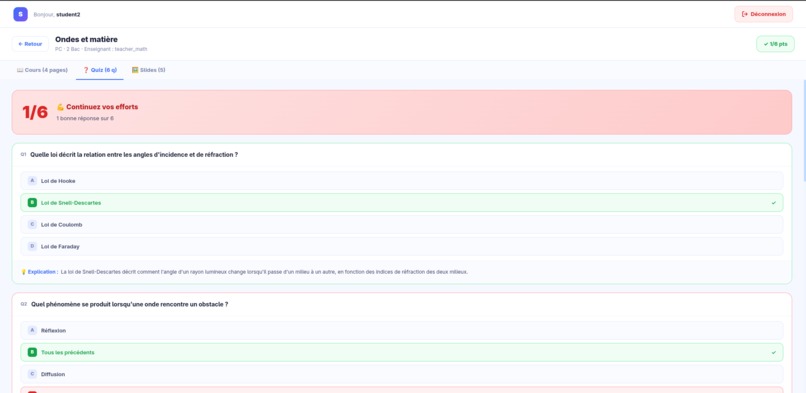The height and width of the screenshot is (393, 806).
Task: Click letter A badge beside Réflexion
Action: 32,330
